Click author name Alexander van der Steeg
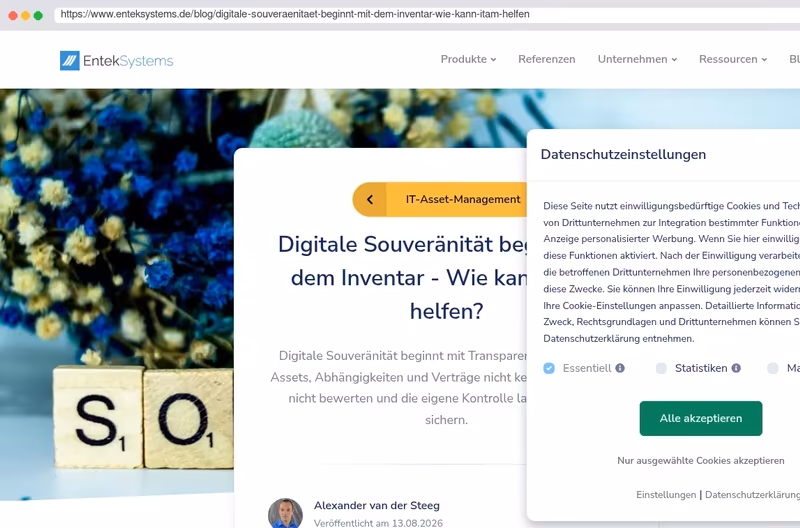 tap(377, 506)
